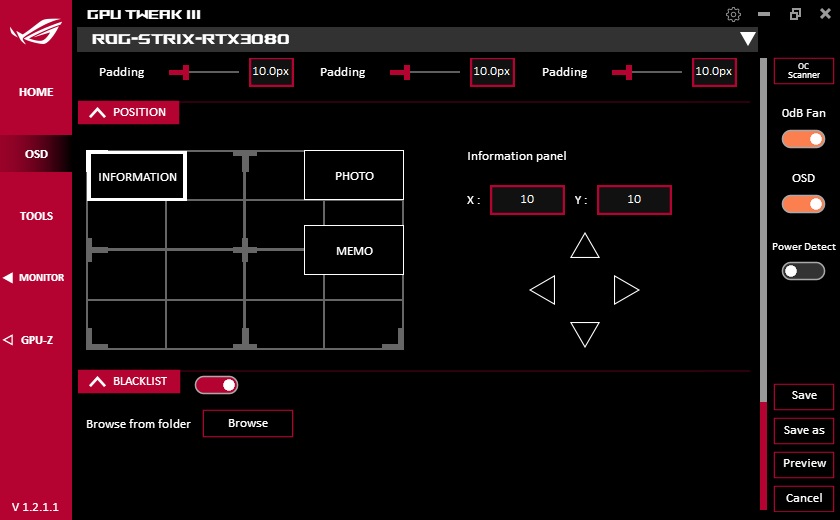The image size is (840, 520).
Task: Select the OSD tab in sidebar
Action: coord(36,154)
